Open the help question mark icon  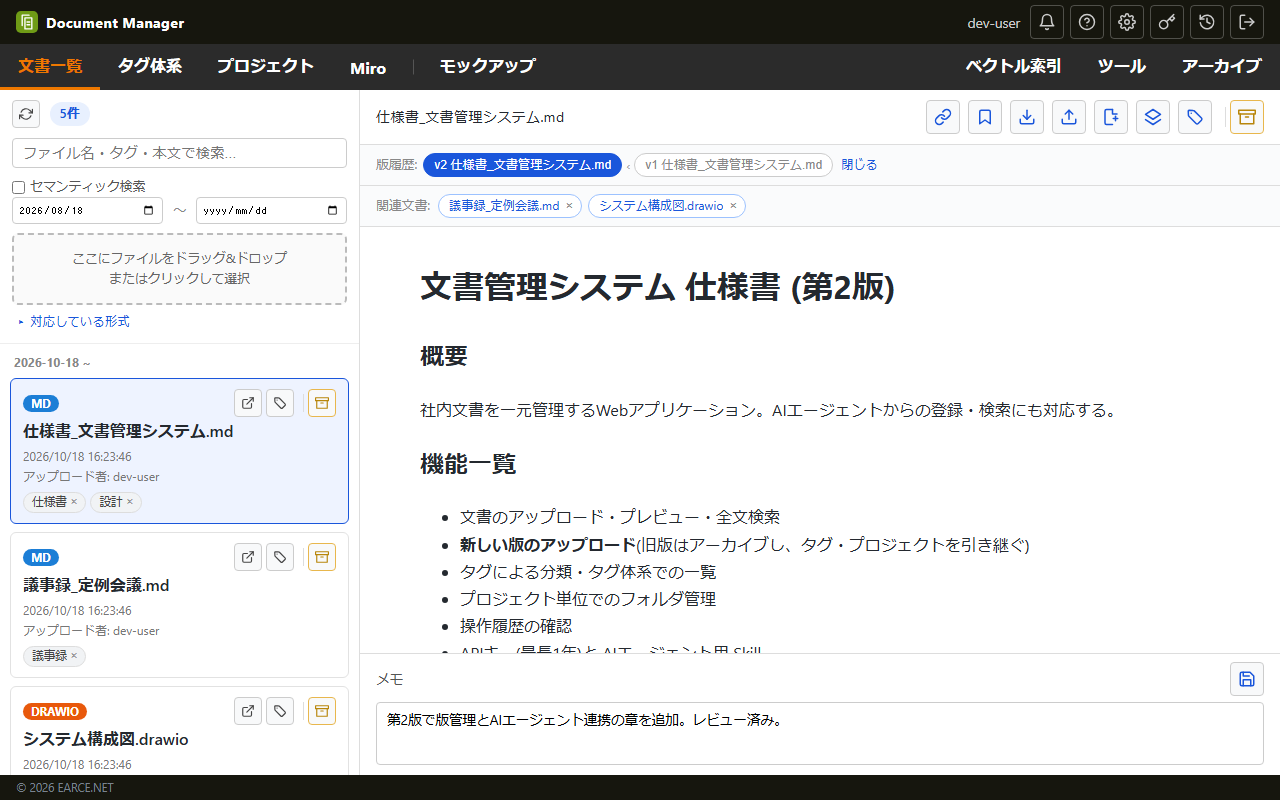[1087, 22]
